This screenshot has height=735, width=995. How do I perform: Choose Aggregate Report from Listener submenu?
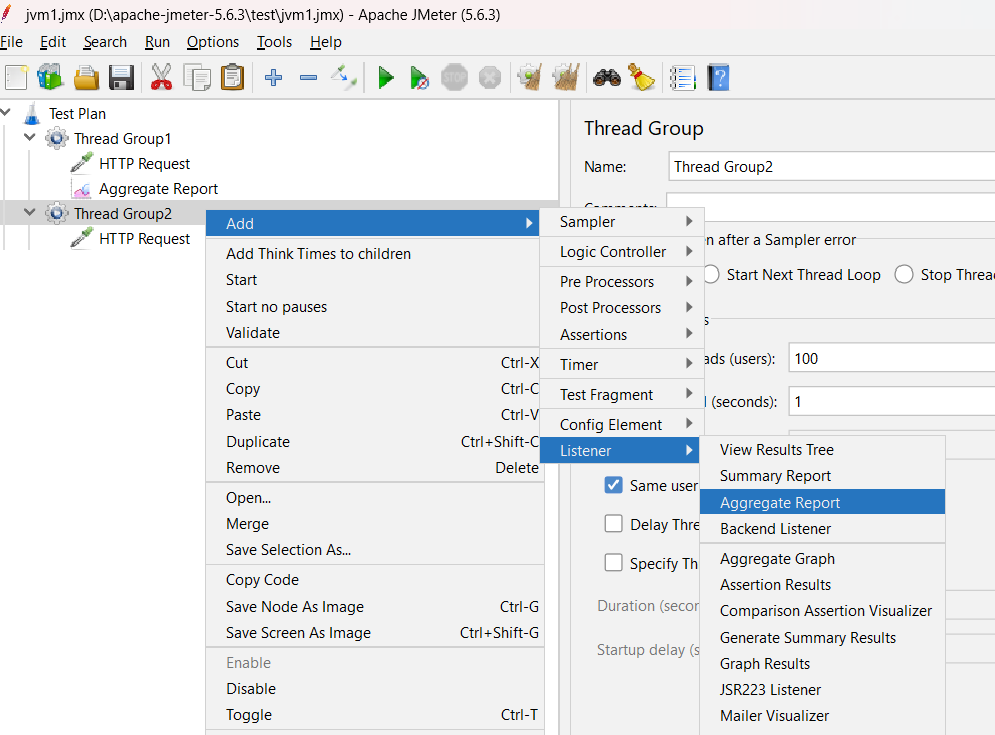click(822, 502)
